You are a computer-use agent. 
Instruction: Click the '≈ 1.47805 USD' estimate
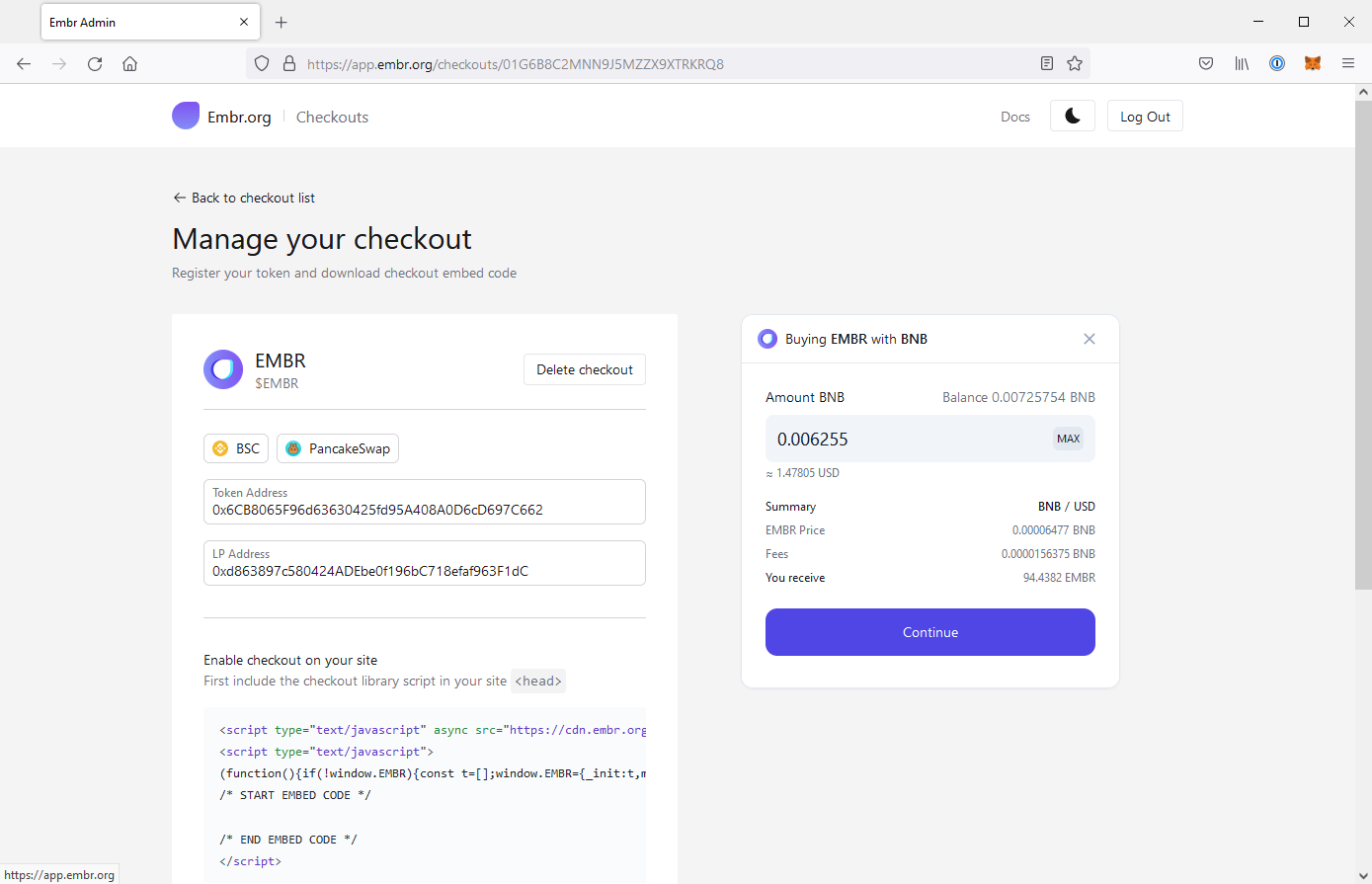pyautogui.click(x=802, y=473)
